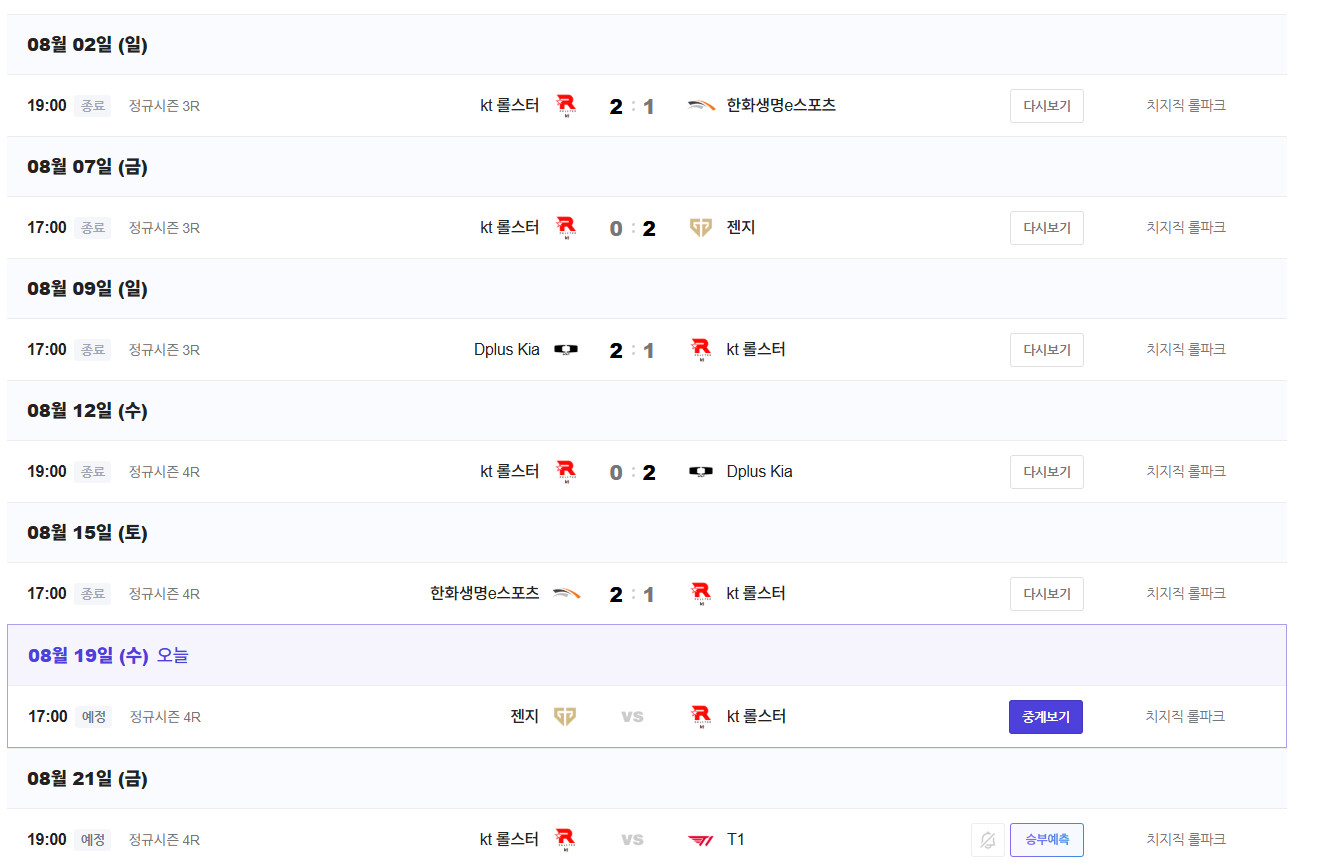
Task: Click 중계보기 to watch today's broadcast
Action: click(1046, 717)
